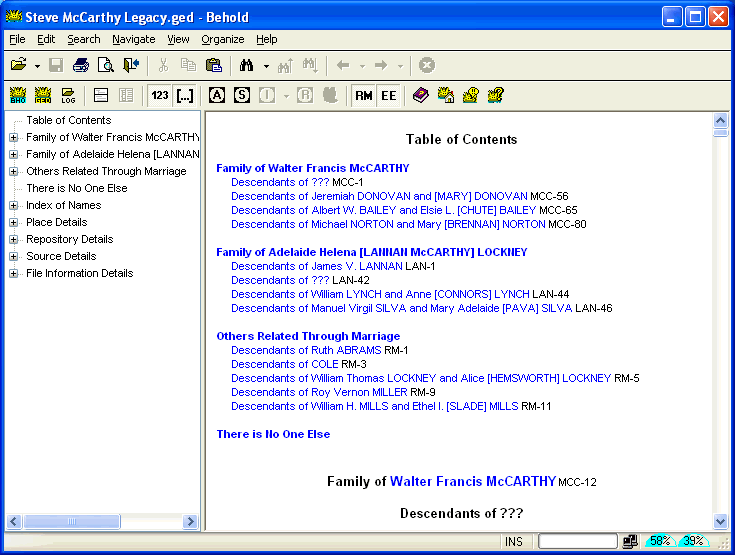Image resolution: width=735 pixels, height=555 pixels.
Task: Toggle the EE reference button
Action: [x=389, y=96]
